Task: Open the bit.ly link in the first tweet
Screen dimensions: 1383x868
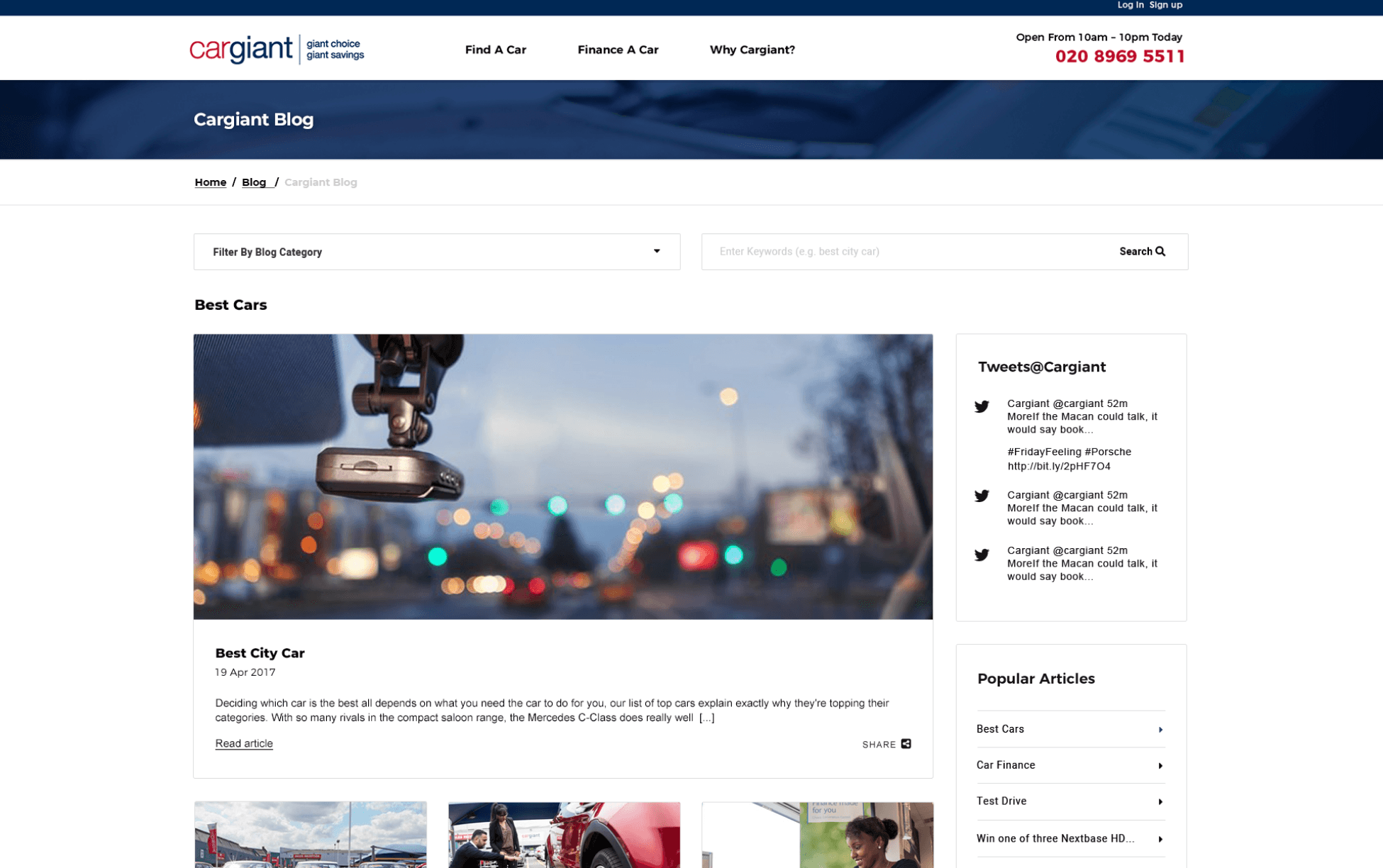Action: pyautogui.click(x=1059, y=467)
